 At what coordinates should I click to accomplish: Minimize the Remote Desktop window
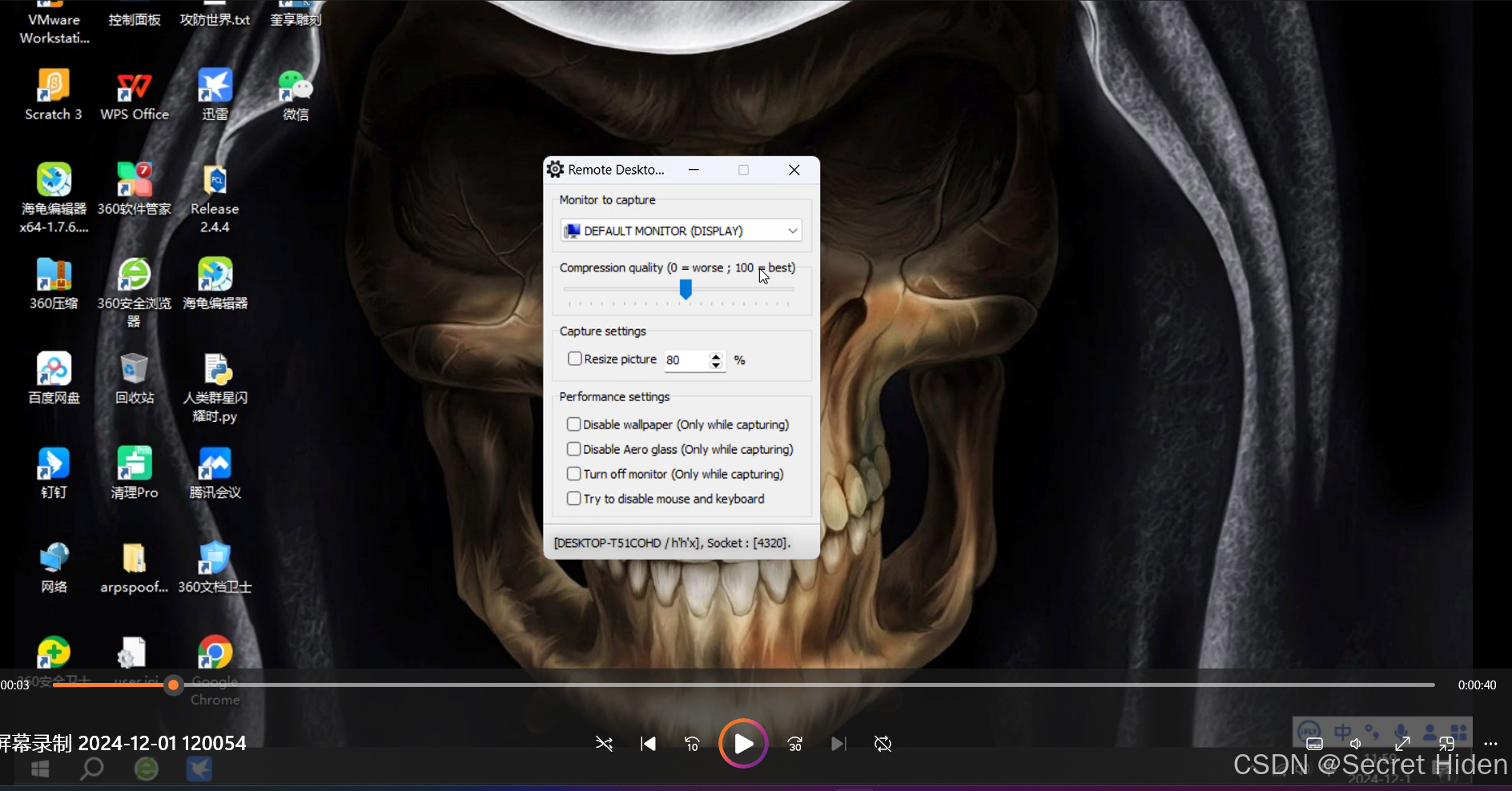point(694,170)
